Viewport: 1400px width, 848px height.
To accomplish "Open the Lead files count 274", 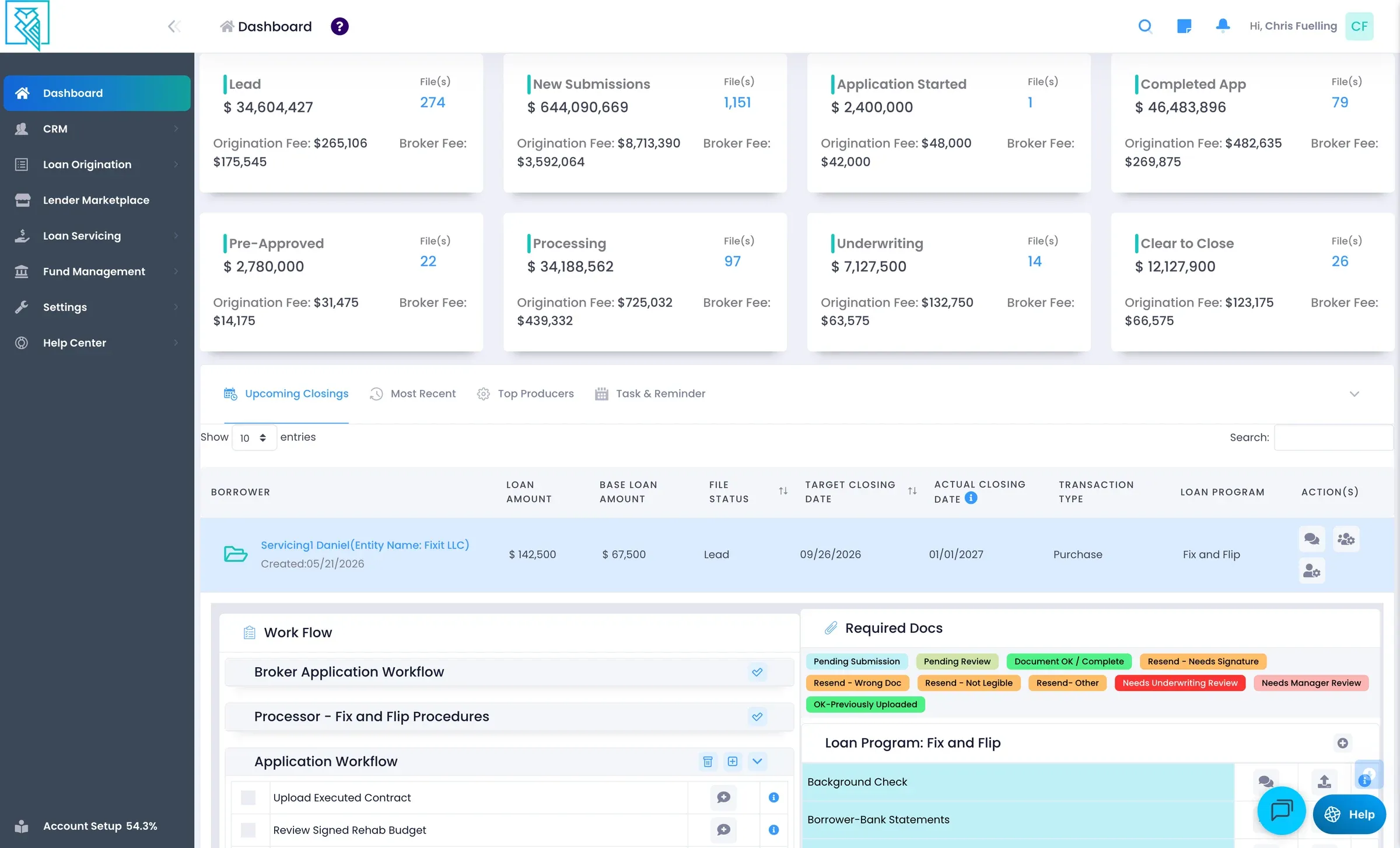I will pos(433,103).
